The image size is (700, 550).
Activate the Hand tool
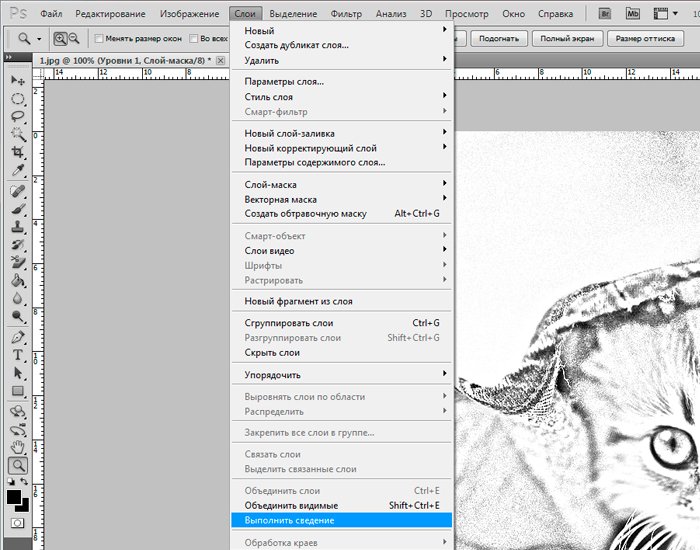17,447
